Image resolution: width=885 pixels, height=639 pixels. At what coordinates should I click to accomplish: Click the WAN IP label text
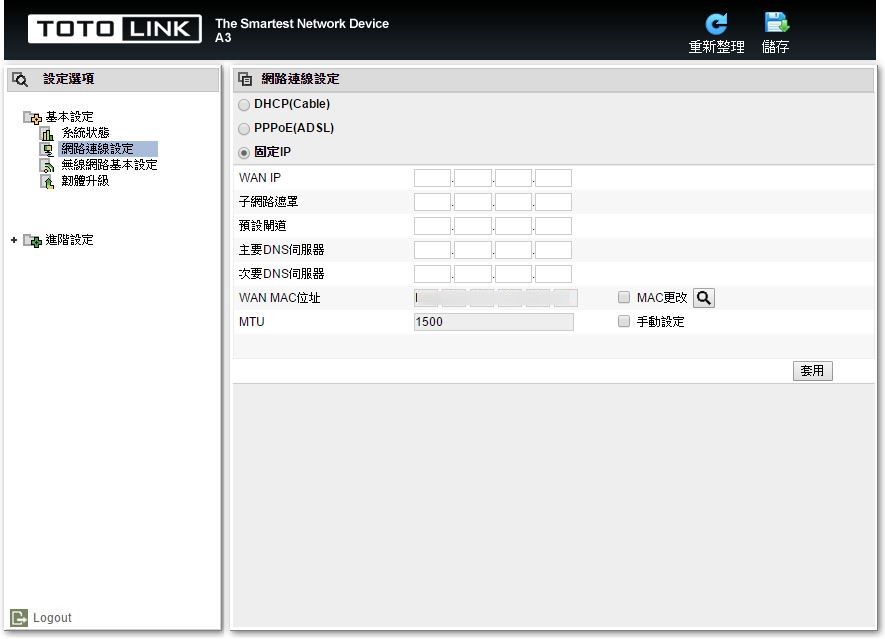tap(260, 178)
